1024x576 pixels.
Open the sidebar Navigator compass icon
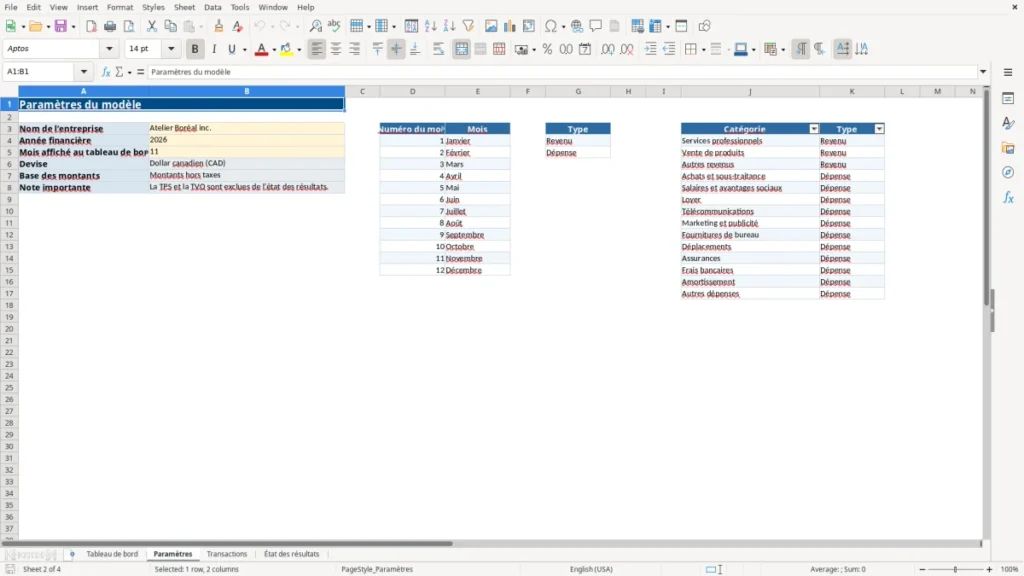click(x=1008, y=172)
